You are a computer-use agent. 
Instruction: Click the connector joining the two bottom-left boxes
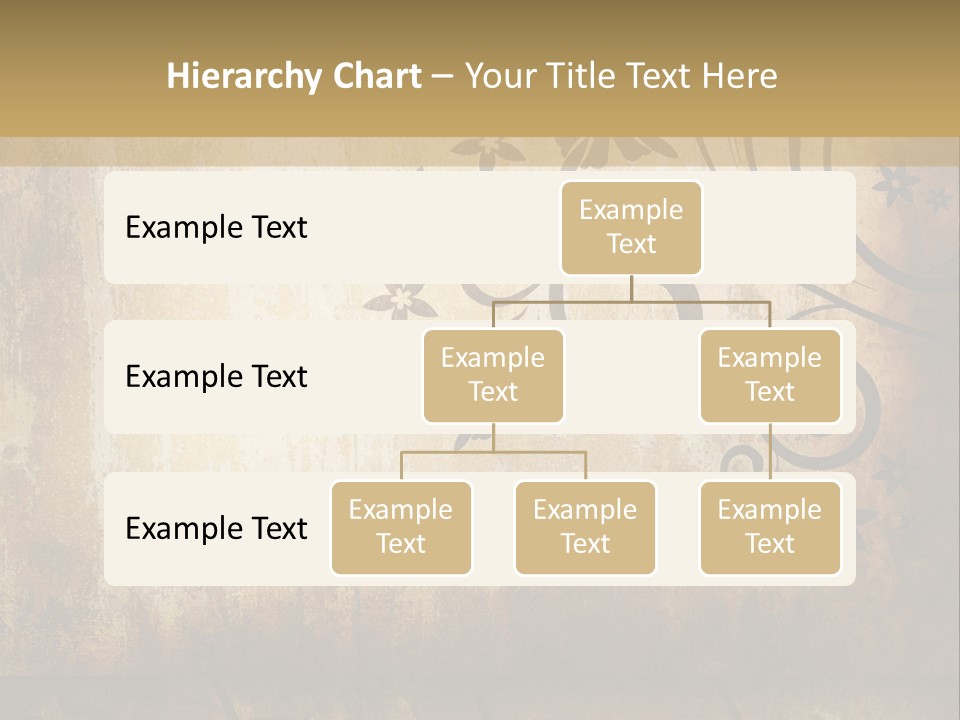point(493,452)
